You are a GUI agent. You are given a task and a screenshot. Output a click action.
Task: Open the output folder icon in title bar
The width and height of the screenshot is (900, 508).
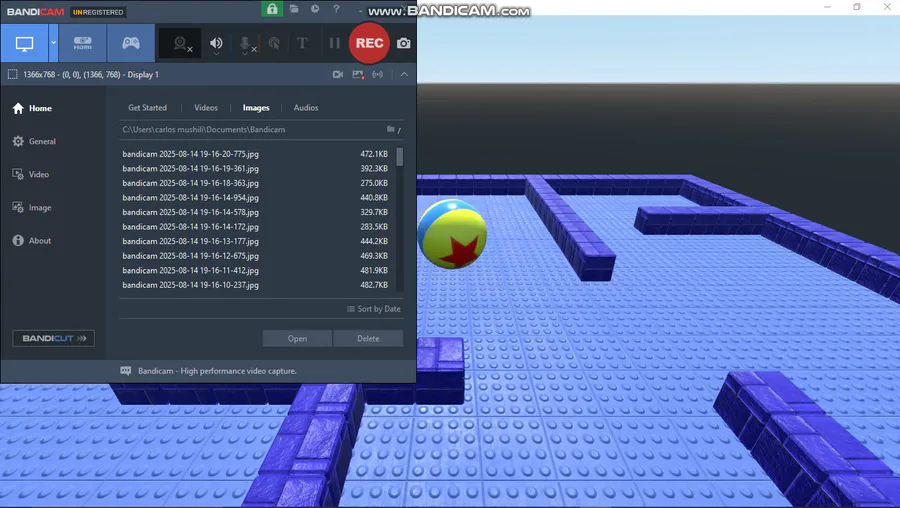pos(294,9)
